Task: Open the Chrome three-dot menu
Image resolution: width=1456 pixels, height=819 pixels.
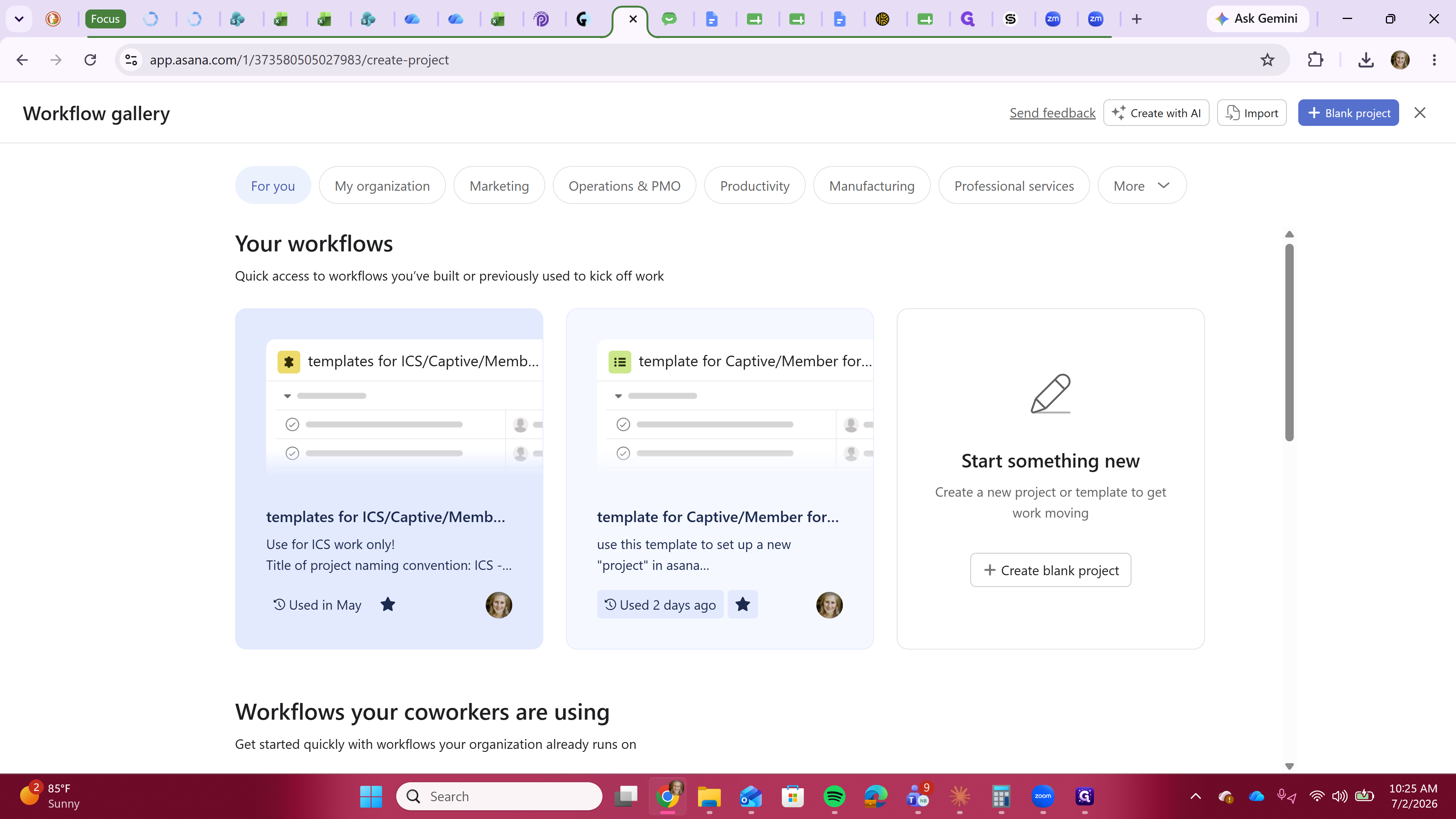Action: coord(1434,60)
